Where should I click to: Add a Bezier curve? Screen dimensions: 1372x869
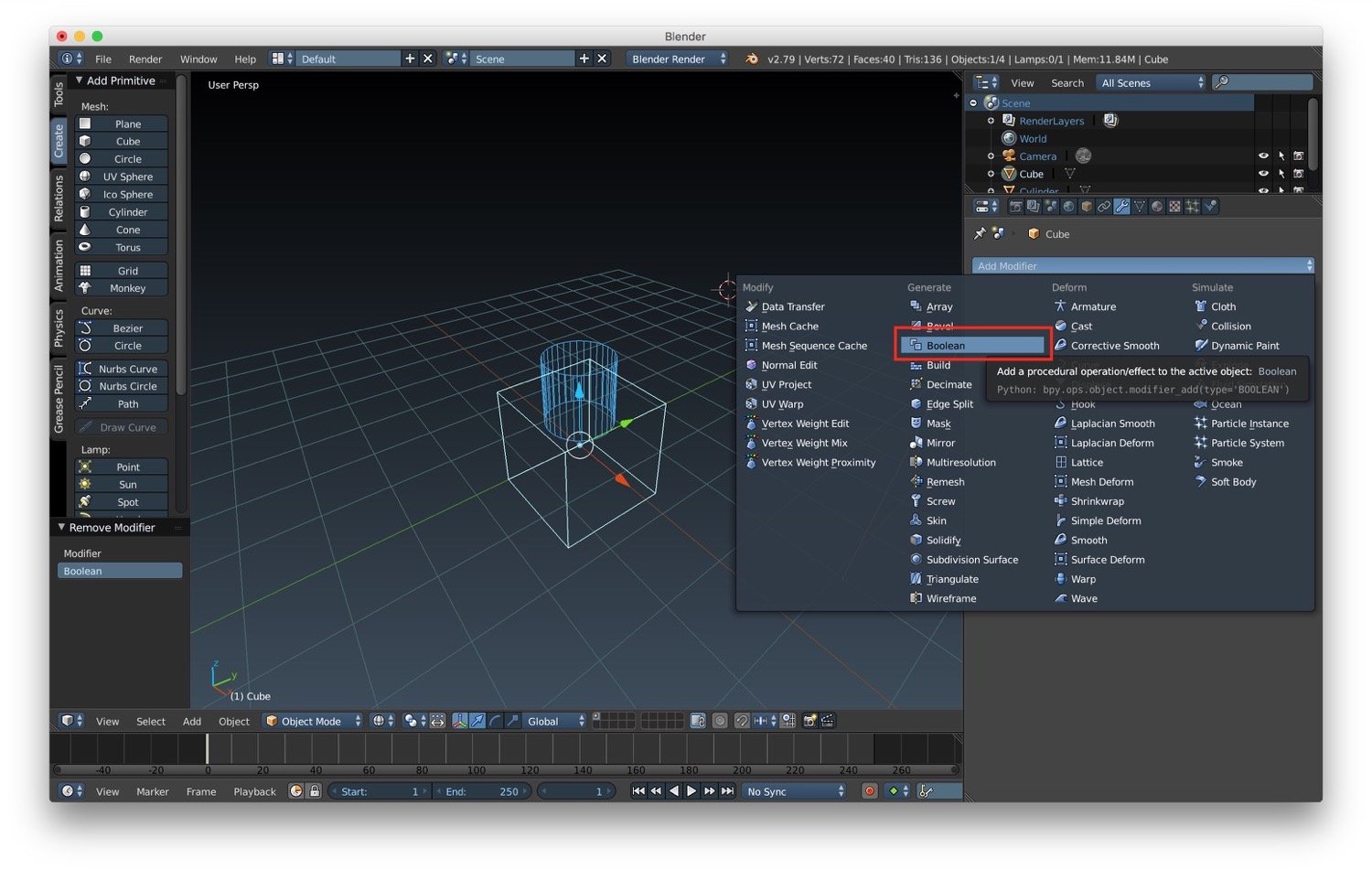(121, 328)
